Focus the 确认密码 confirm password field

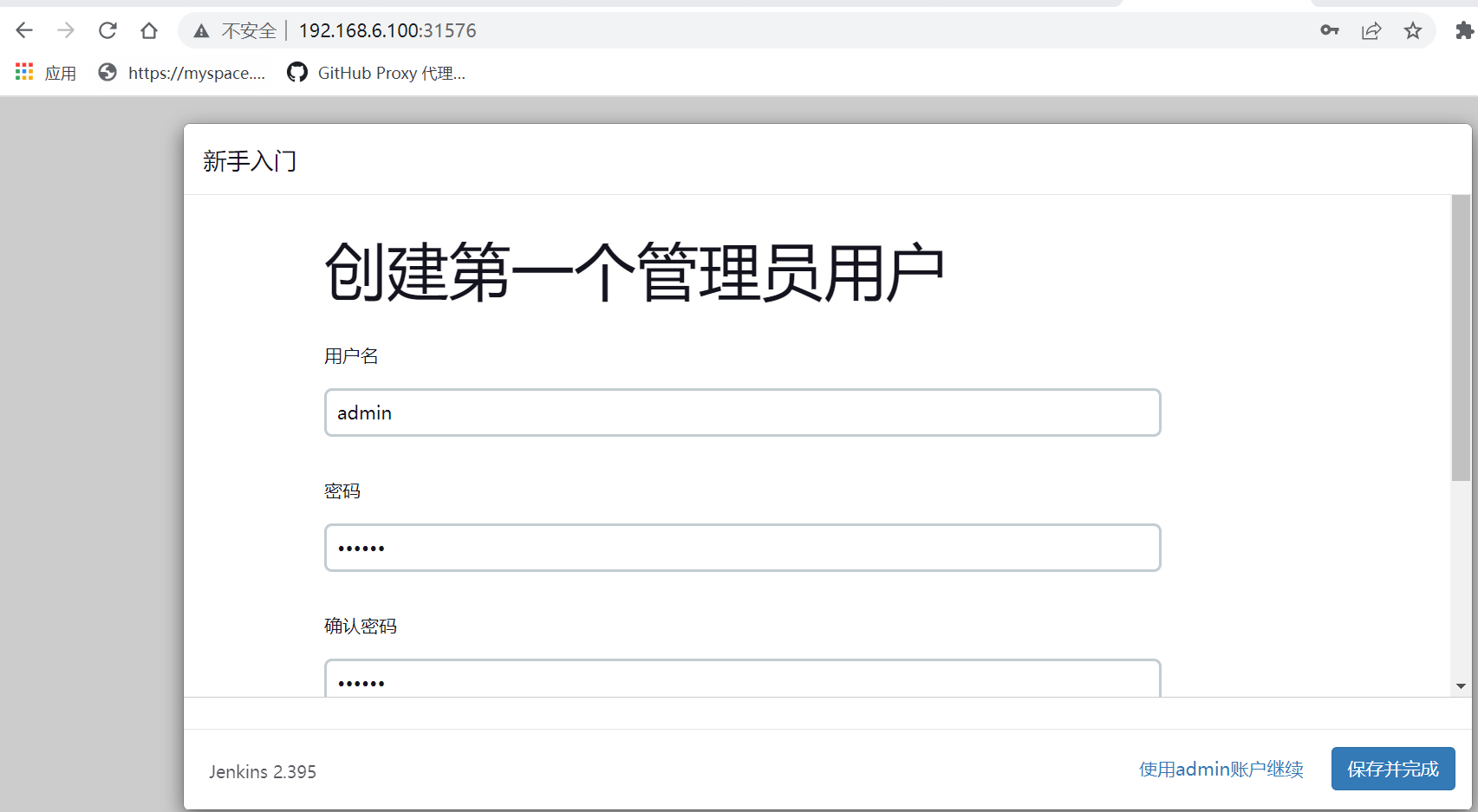(x=742, y=679)
